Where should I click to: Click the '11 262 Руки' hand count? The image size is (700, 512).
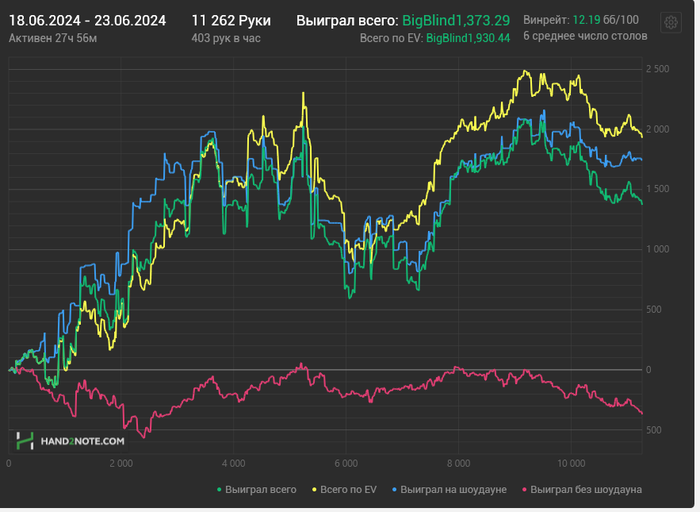coord(231,21)
